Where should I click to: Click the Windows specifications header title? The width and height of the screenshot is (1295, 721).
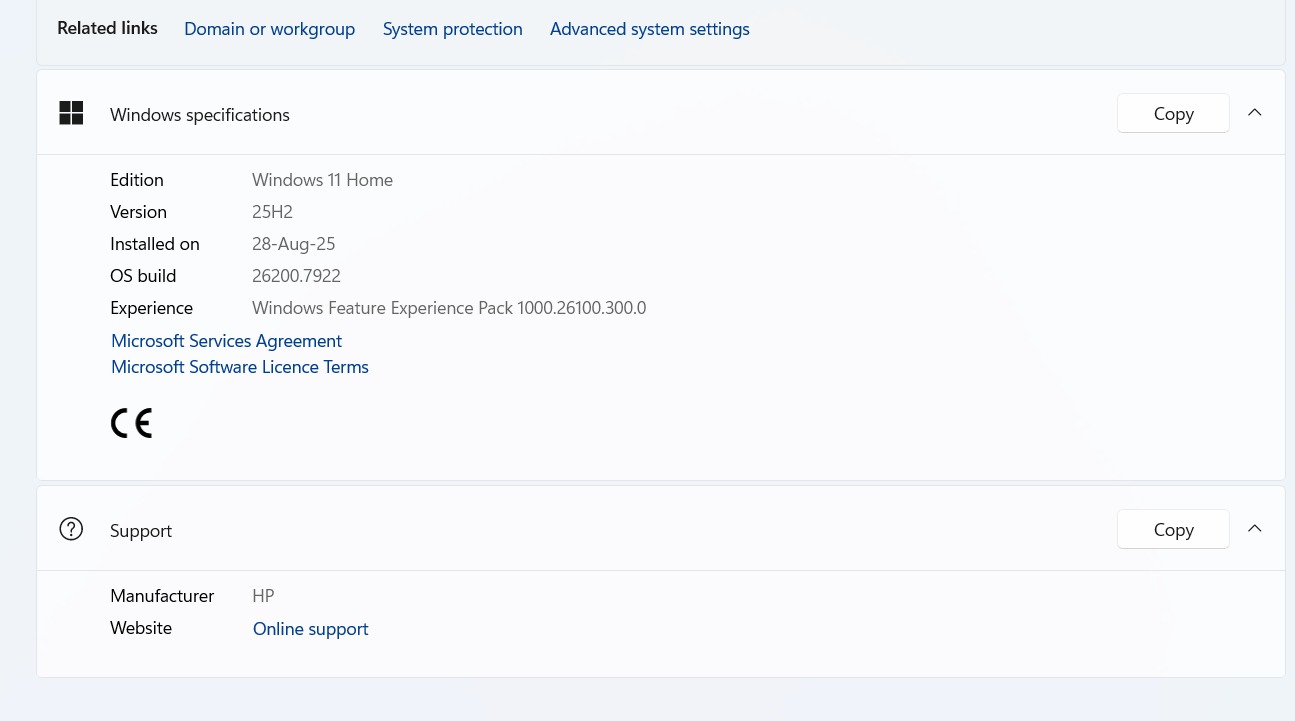click(x=200, y=115)
